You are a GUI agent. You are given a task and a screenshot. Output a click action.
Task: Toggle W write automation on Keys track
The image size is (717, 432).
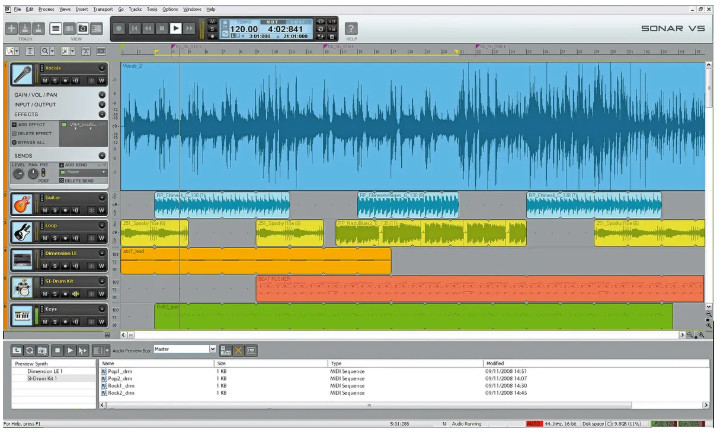(x=102, y=322)
